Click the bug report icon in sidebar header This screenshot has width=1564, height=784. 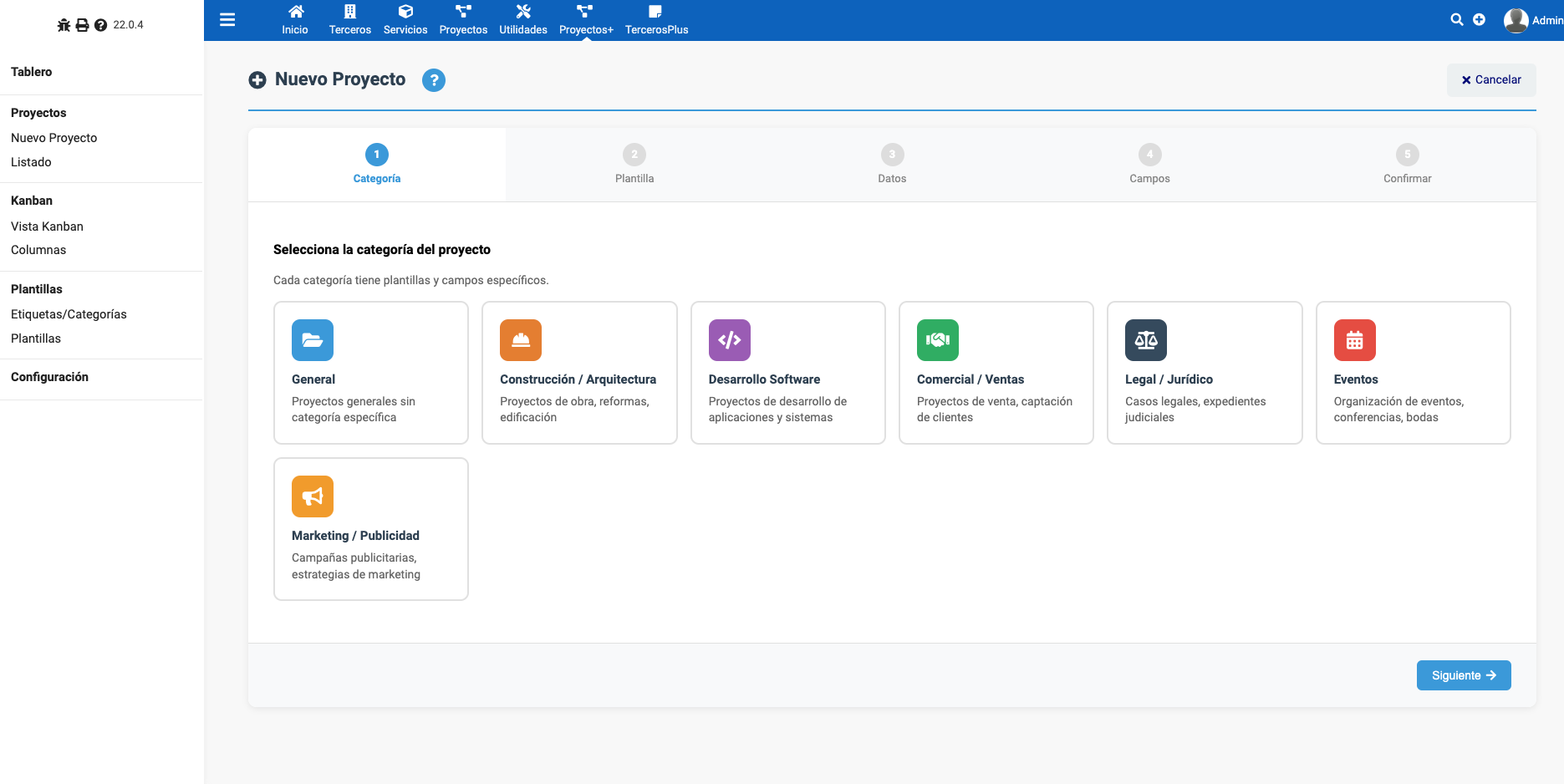click(64, 25)
